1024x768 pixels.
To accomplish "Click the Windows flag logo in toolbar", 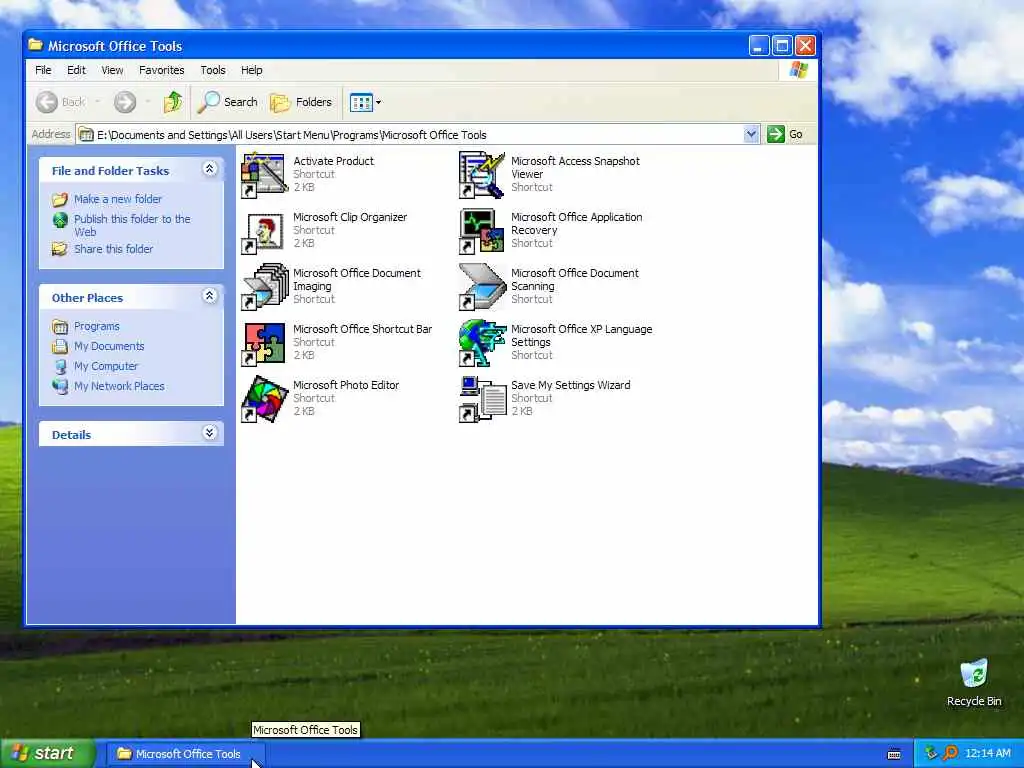I will point(798,70).
